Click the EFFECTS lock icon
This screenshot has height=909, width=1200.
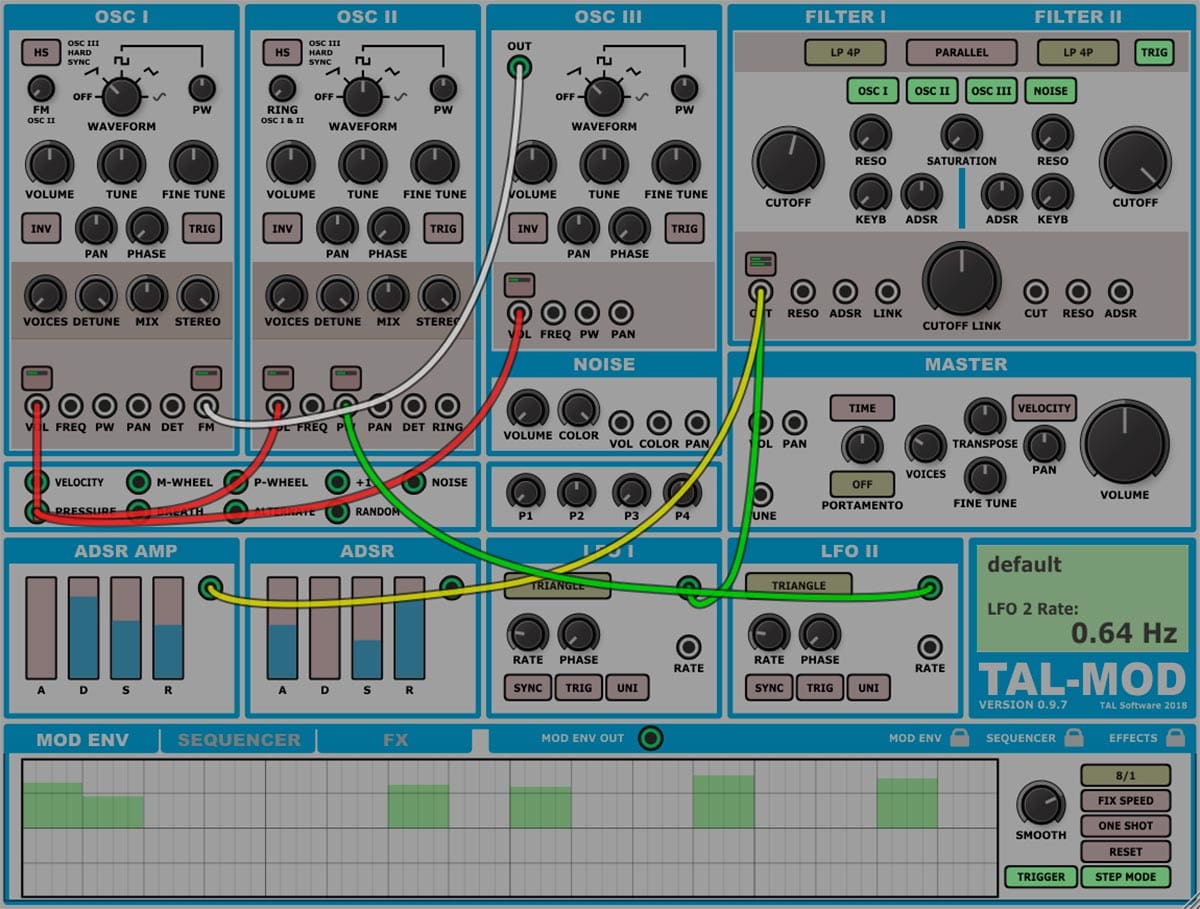click(1177, 738)
